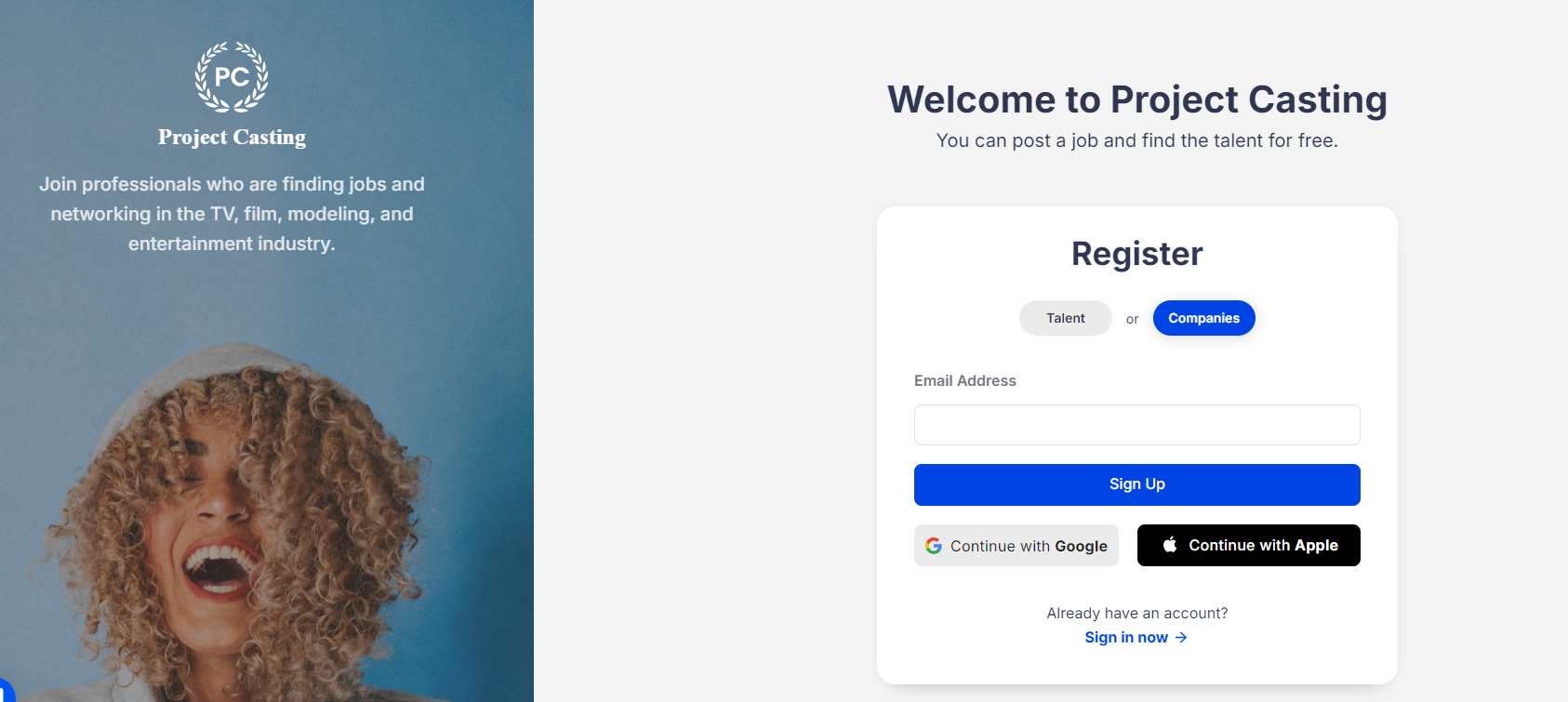Choose Continue with Apple
The image size is (1568, 702).
pos(1248,546)
